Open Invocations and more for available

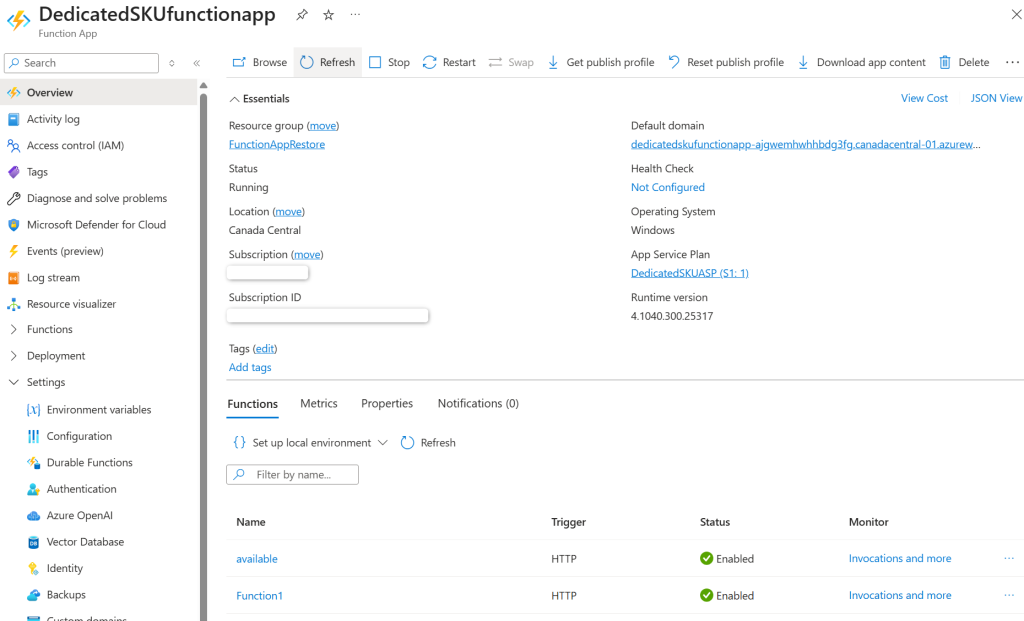(900, 558)
